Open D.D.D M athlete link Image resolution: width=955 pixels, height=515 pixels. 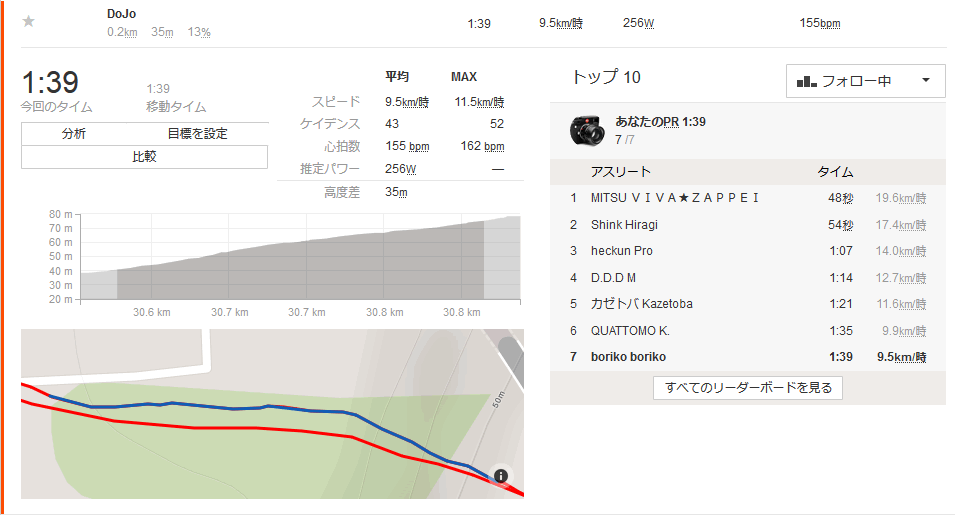pos(613,278)
